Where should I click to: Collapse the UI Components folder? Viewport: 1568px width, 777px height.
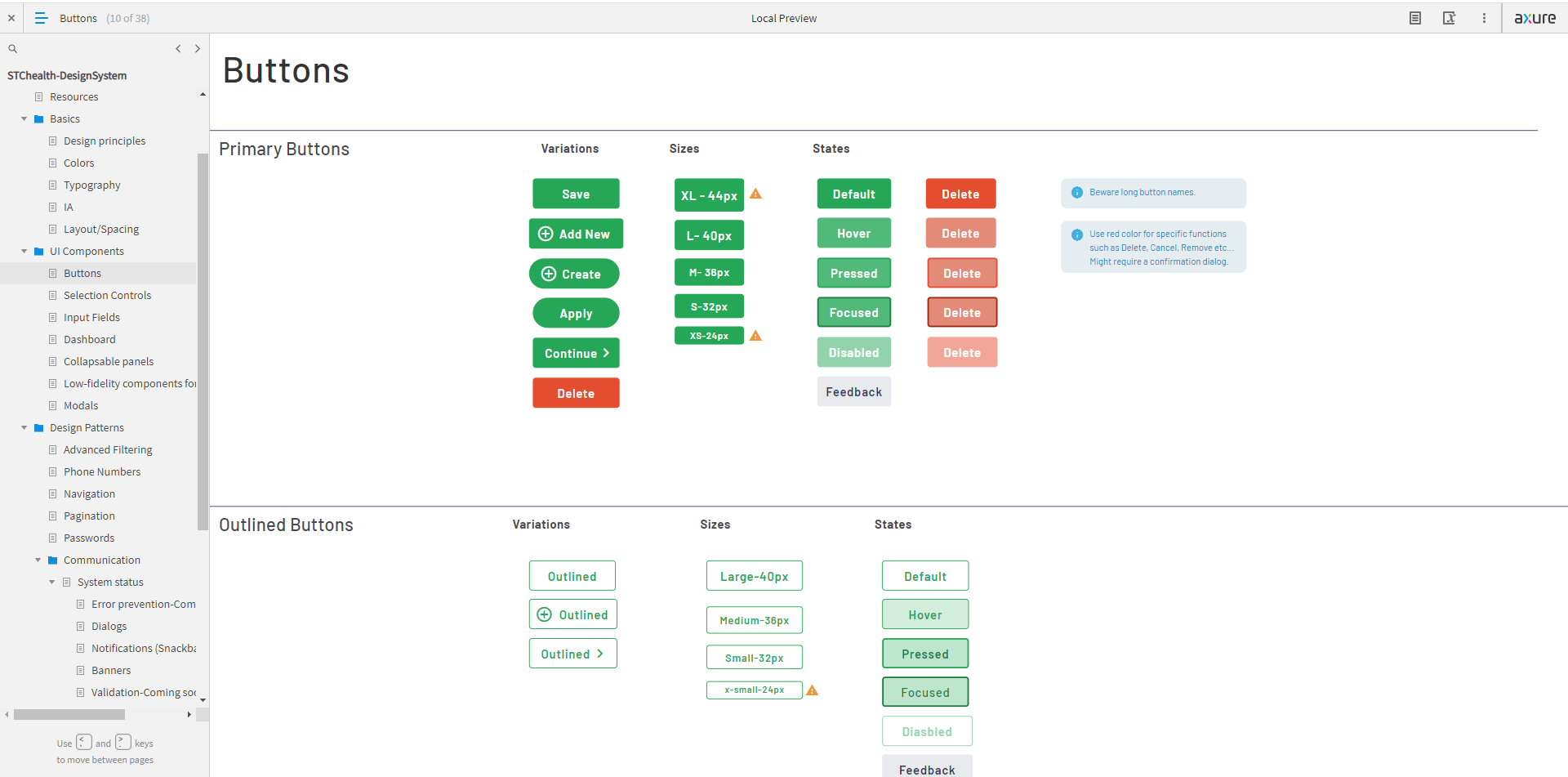click(24, 252)
